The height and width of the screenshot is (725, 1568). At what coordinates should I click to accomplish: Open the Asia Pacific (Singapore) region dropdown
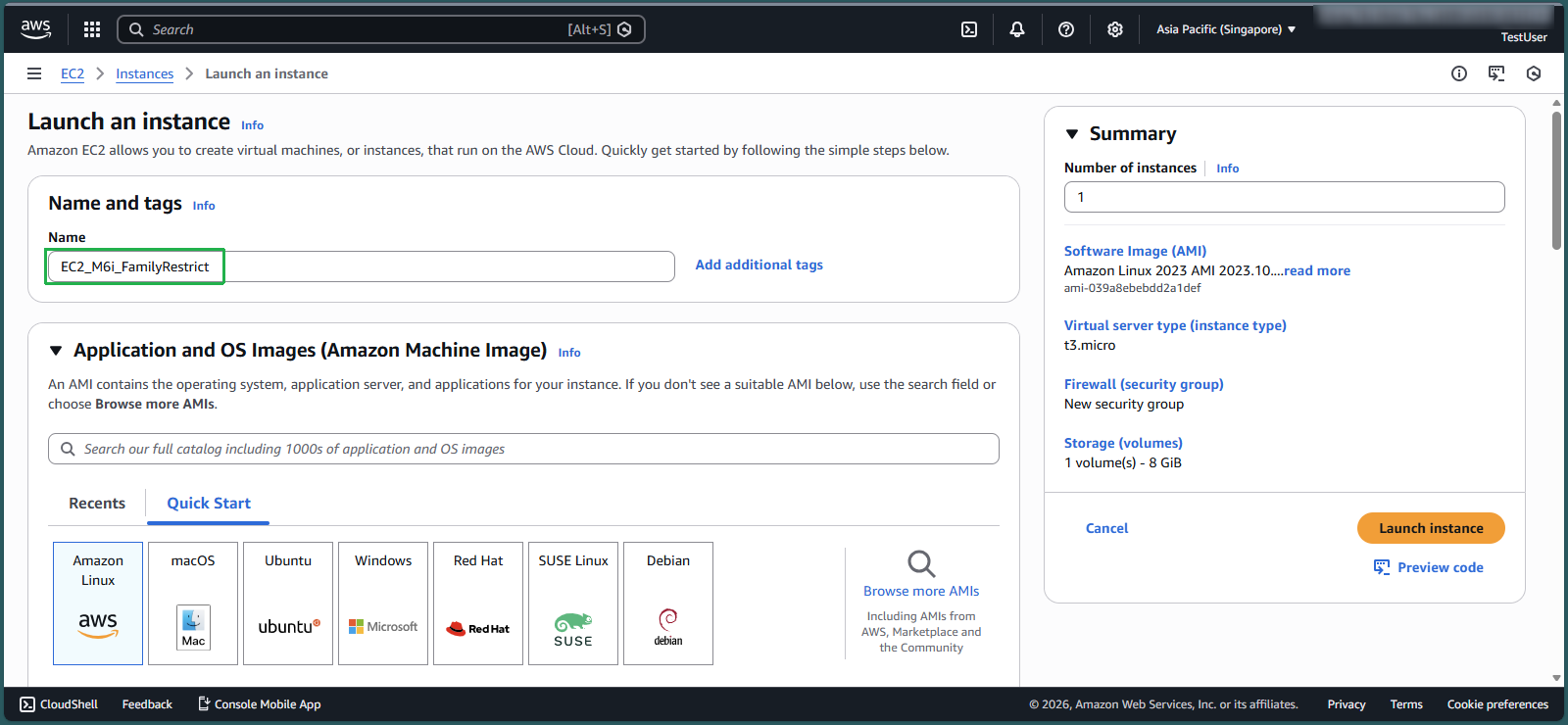click(1225, 29)
